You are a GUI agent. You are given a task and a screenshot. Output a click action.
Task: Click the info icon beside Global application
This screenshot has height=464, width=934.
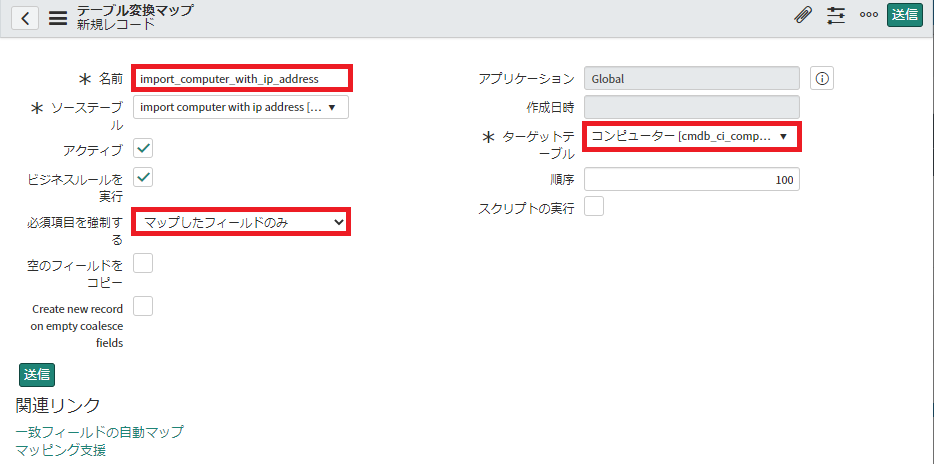tap(822, 78)
